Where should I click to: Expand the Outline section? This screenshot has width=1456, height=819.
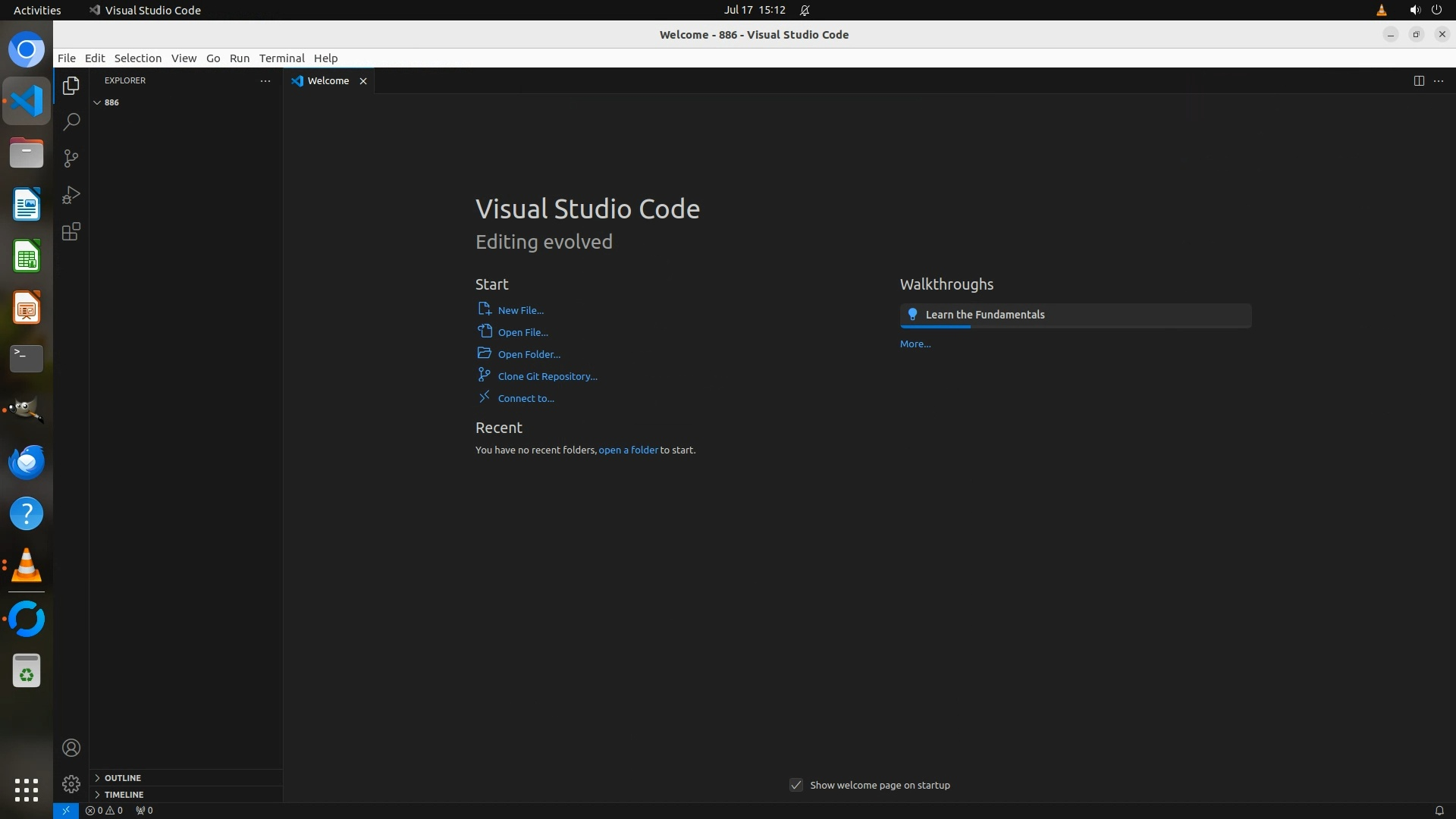coord(122,778)
